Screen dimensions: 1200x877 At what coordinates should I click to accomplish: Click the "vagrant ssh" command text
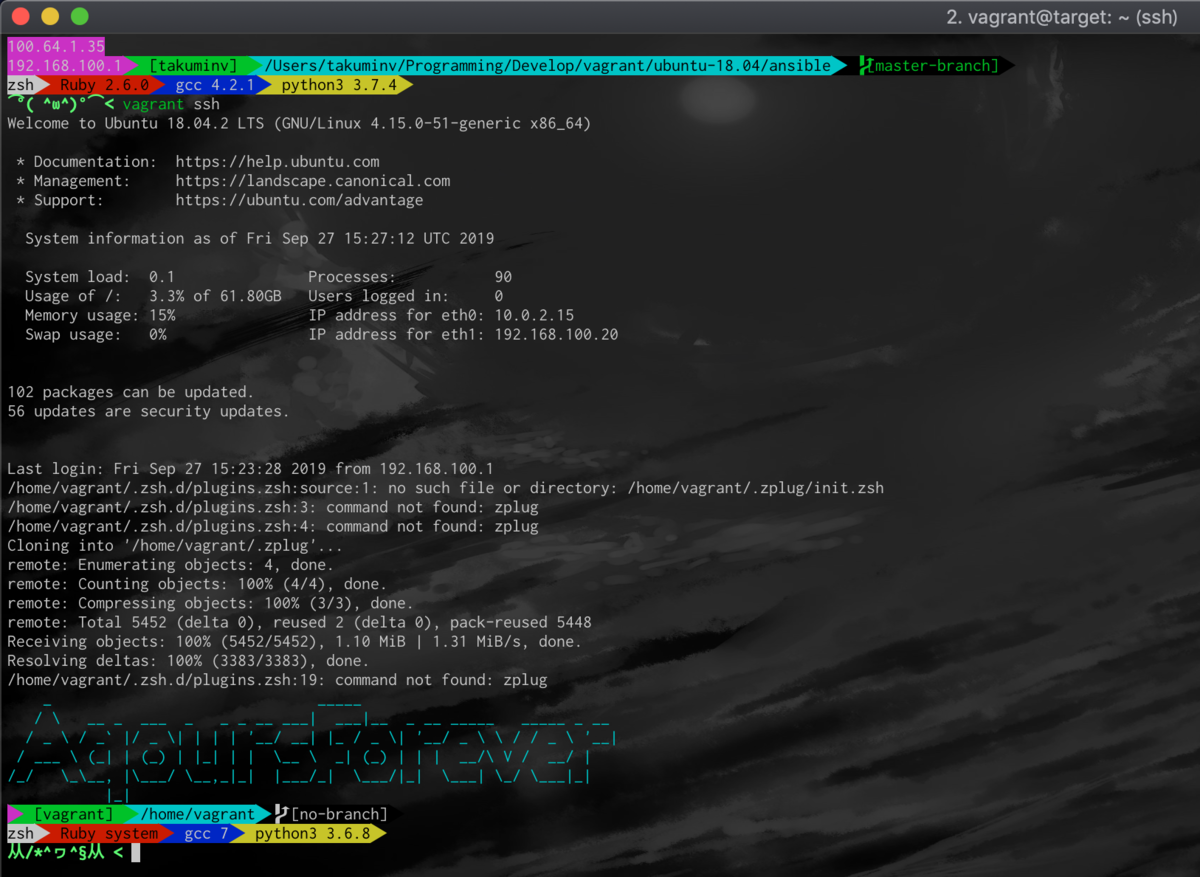pos(171,104)
